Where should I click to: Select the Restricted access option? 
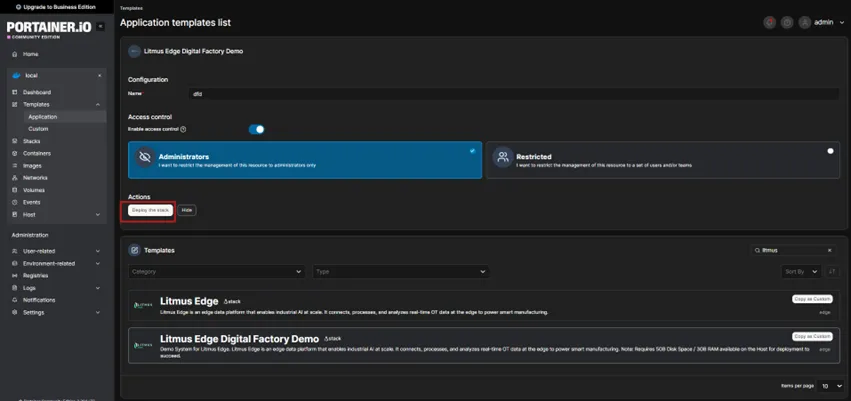tap(663, 160)
